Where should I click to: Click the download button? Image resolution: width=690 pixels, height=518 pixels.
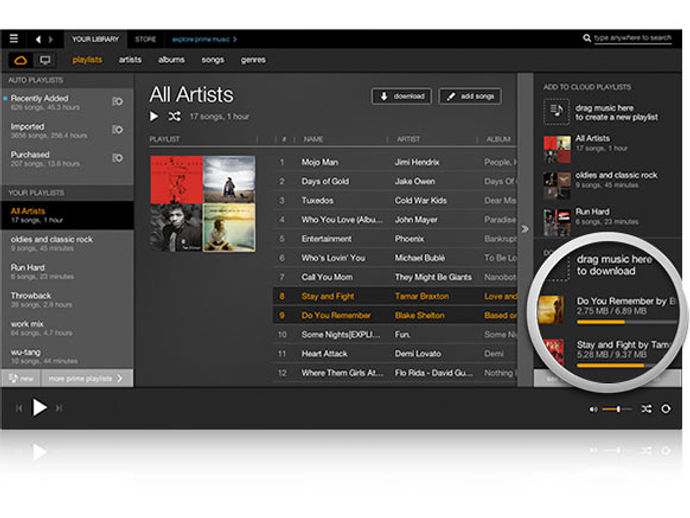click(x=401, y=96)
